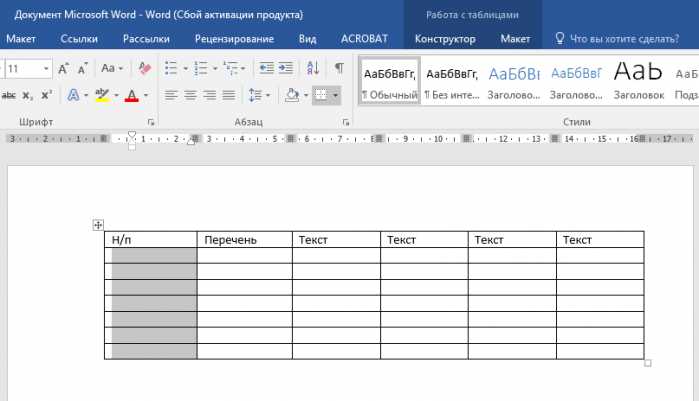Align text to the right
The height and width of the screenshot is (401, 699).
point(210,95)
